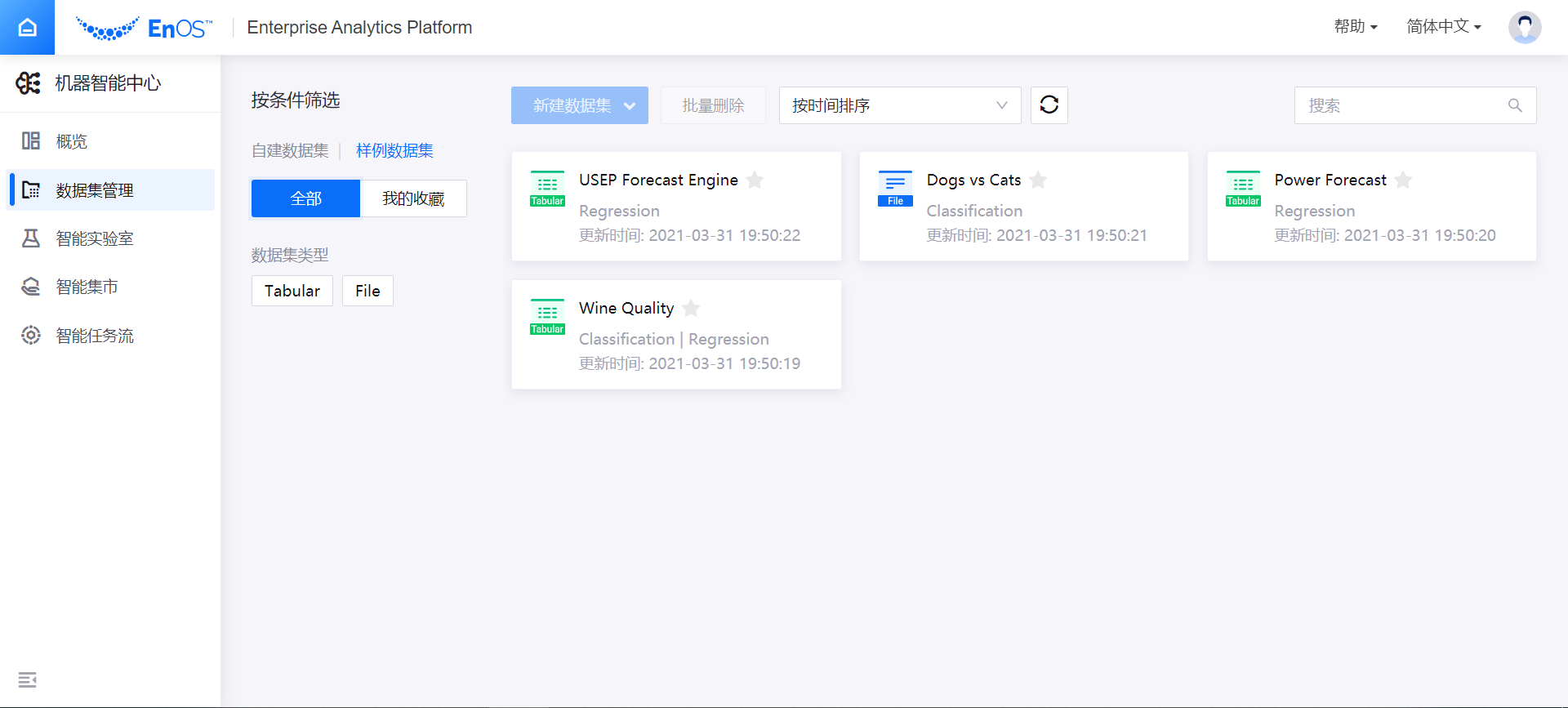Click Dogs vs Cats Classification label

pos(974,211)
